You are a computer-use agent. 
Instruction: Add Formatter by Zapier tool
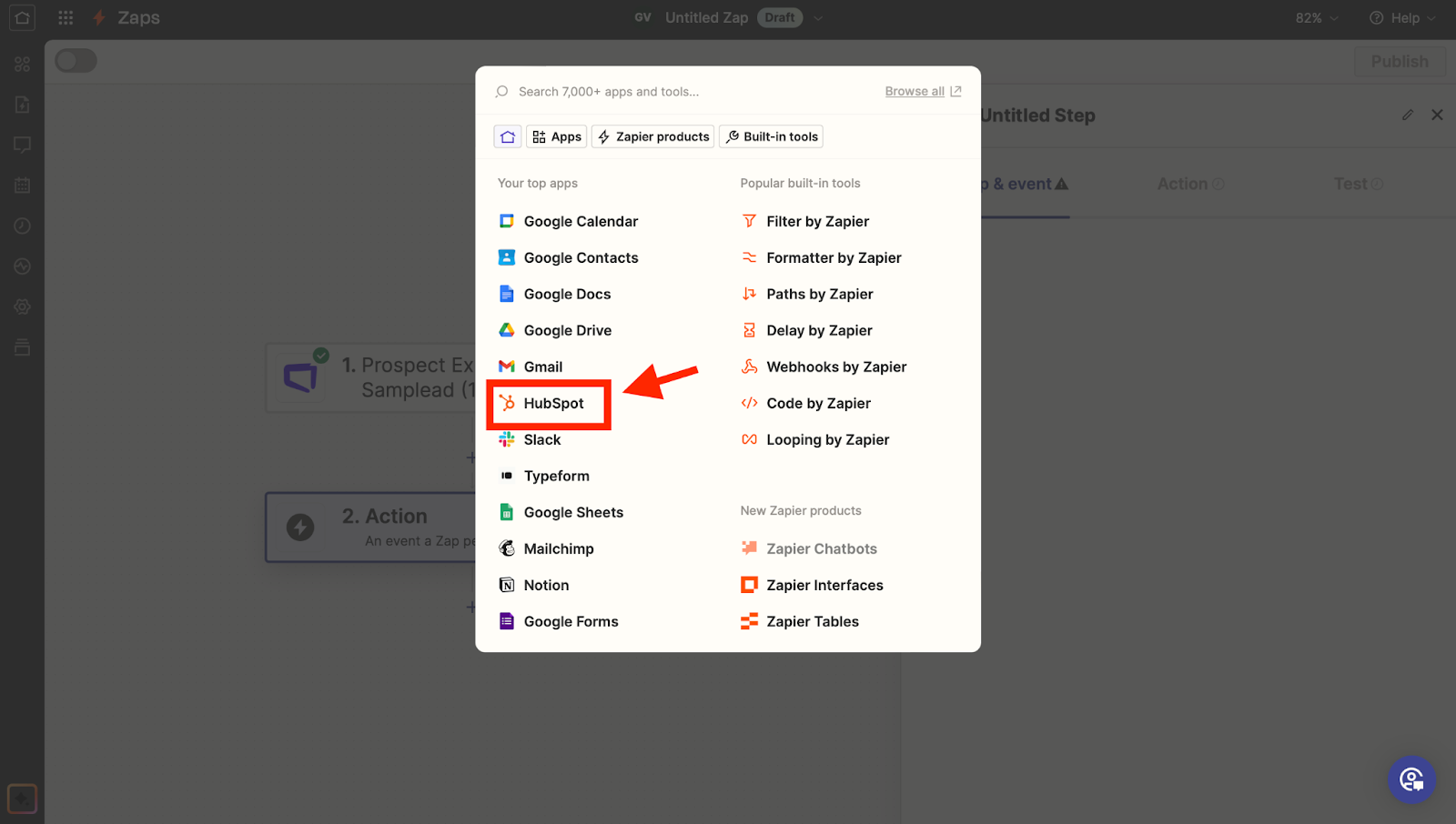[x=822, y=257]
